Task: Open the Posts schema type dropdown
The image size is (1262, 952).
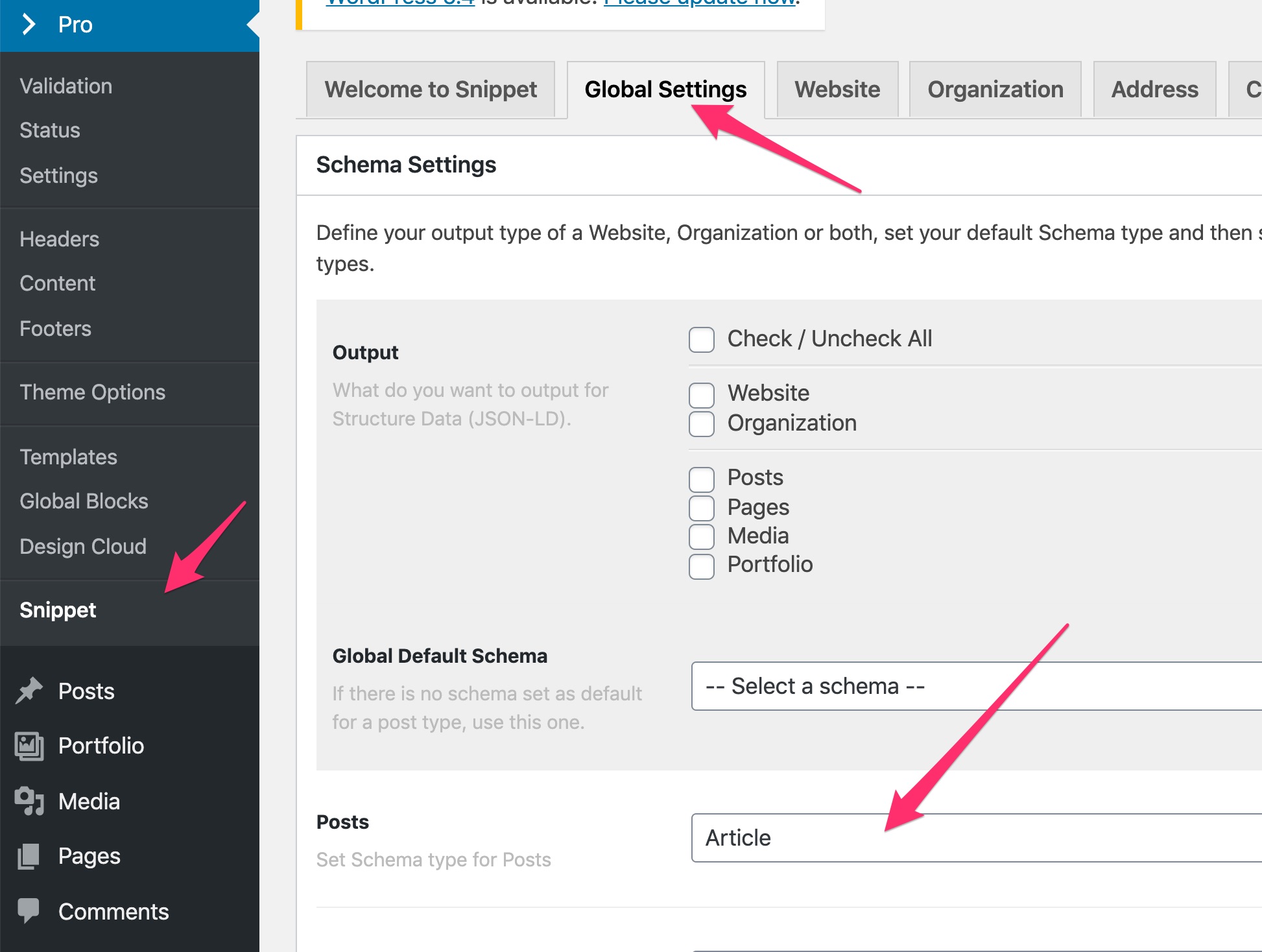Action: tap(977, 838)
